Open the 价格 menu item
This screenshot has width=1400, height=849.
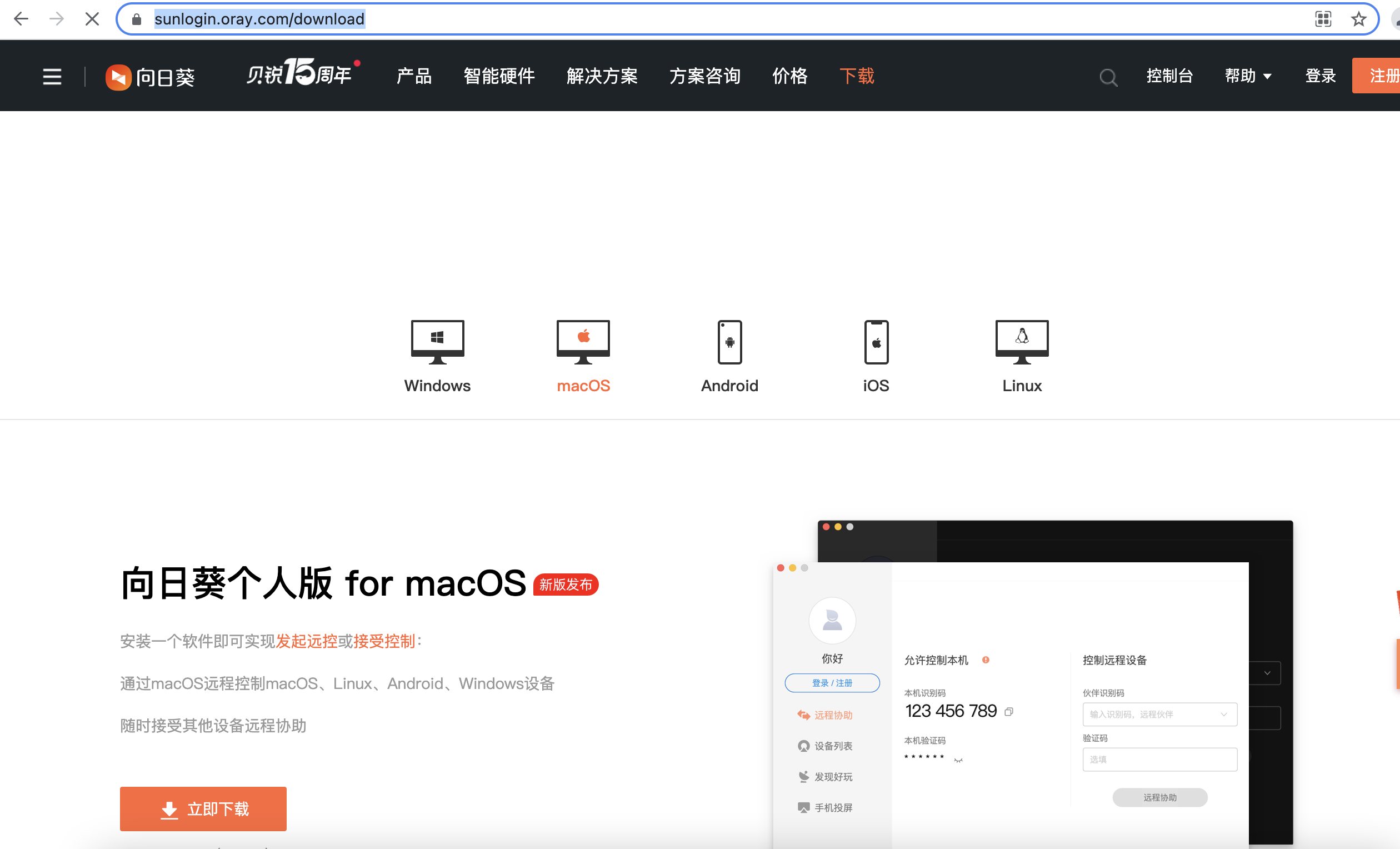click(x=789, y=76)
